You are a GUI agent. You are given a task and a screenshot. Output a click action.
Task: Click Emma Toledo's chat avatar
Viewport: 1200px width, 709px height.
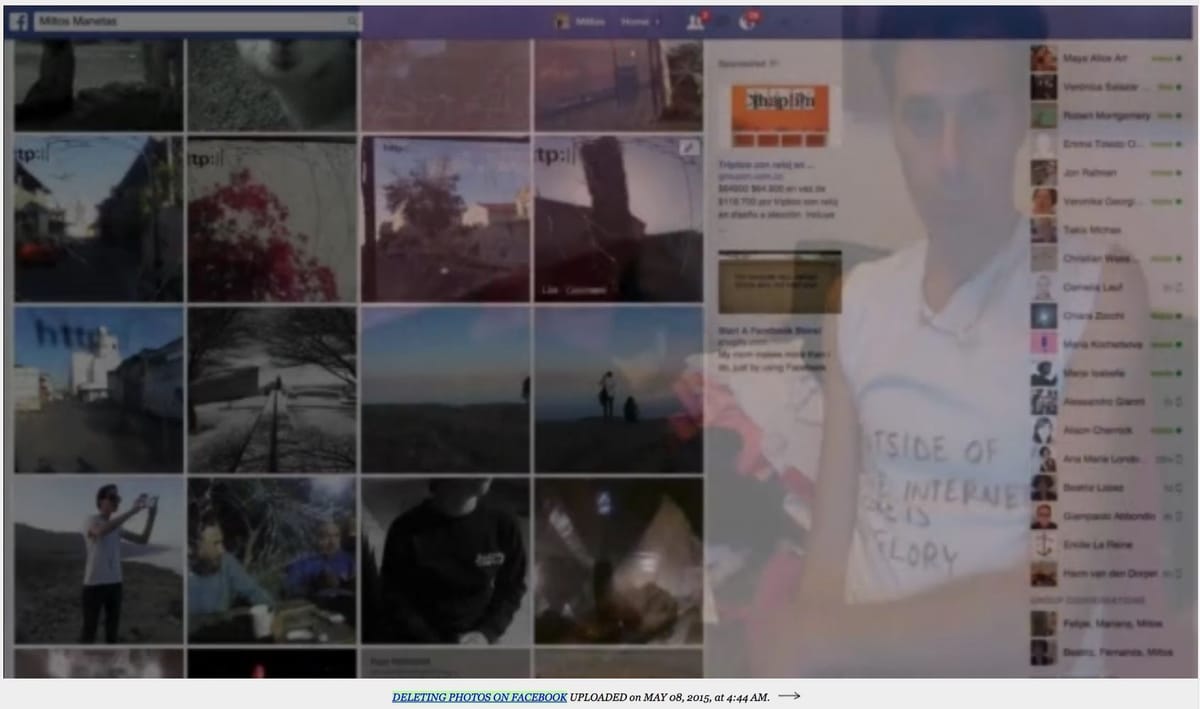coord(1044,144)
